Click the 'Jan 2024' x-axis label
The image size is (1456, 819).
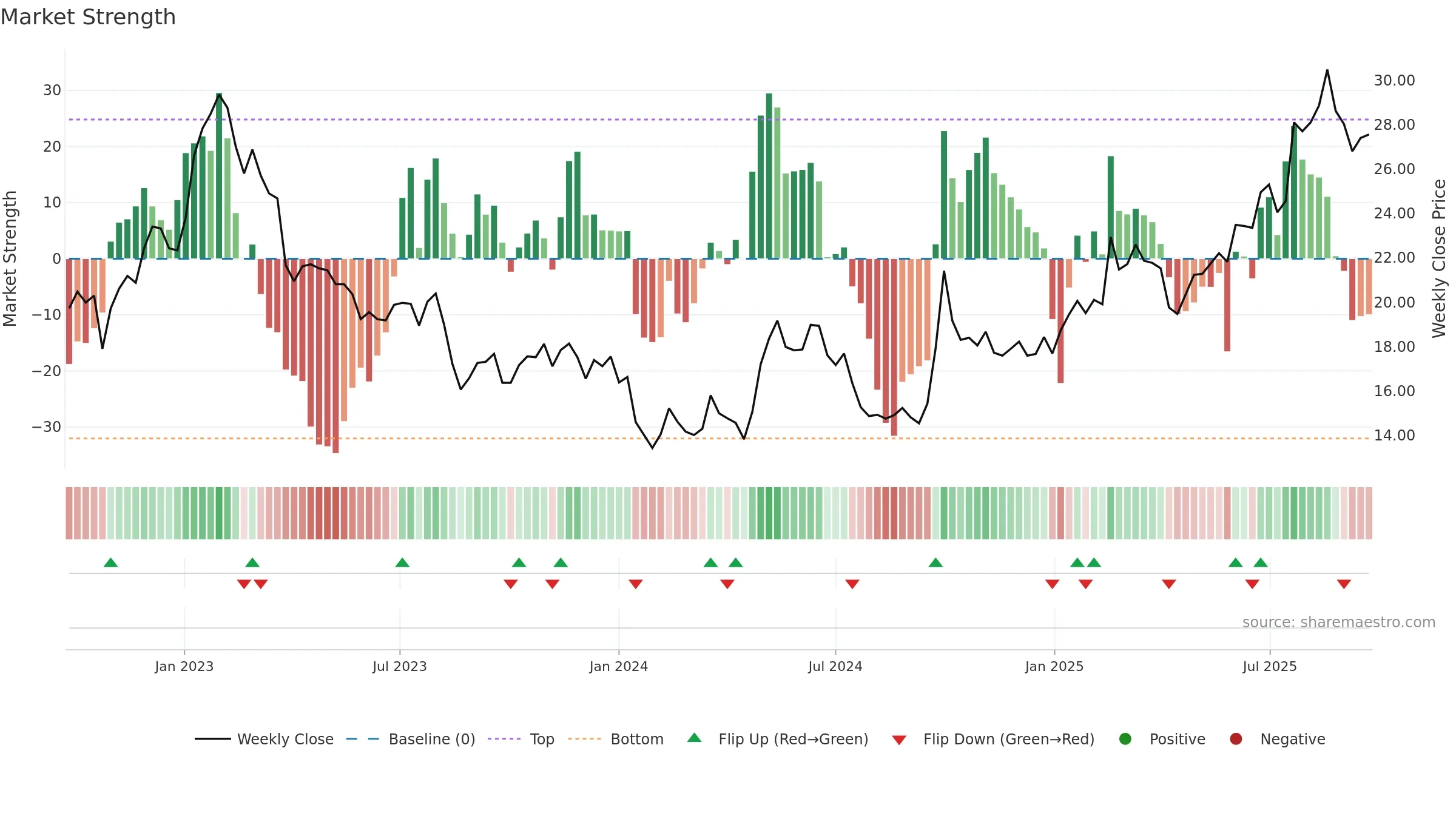click(x=619, y=667)
